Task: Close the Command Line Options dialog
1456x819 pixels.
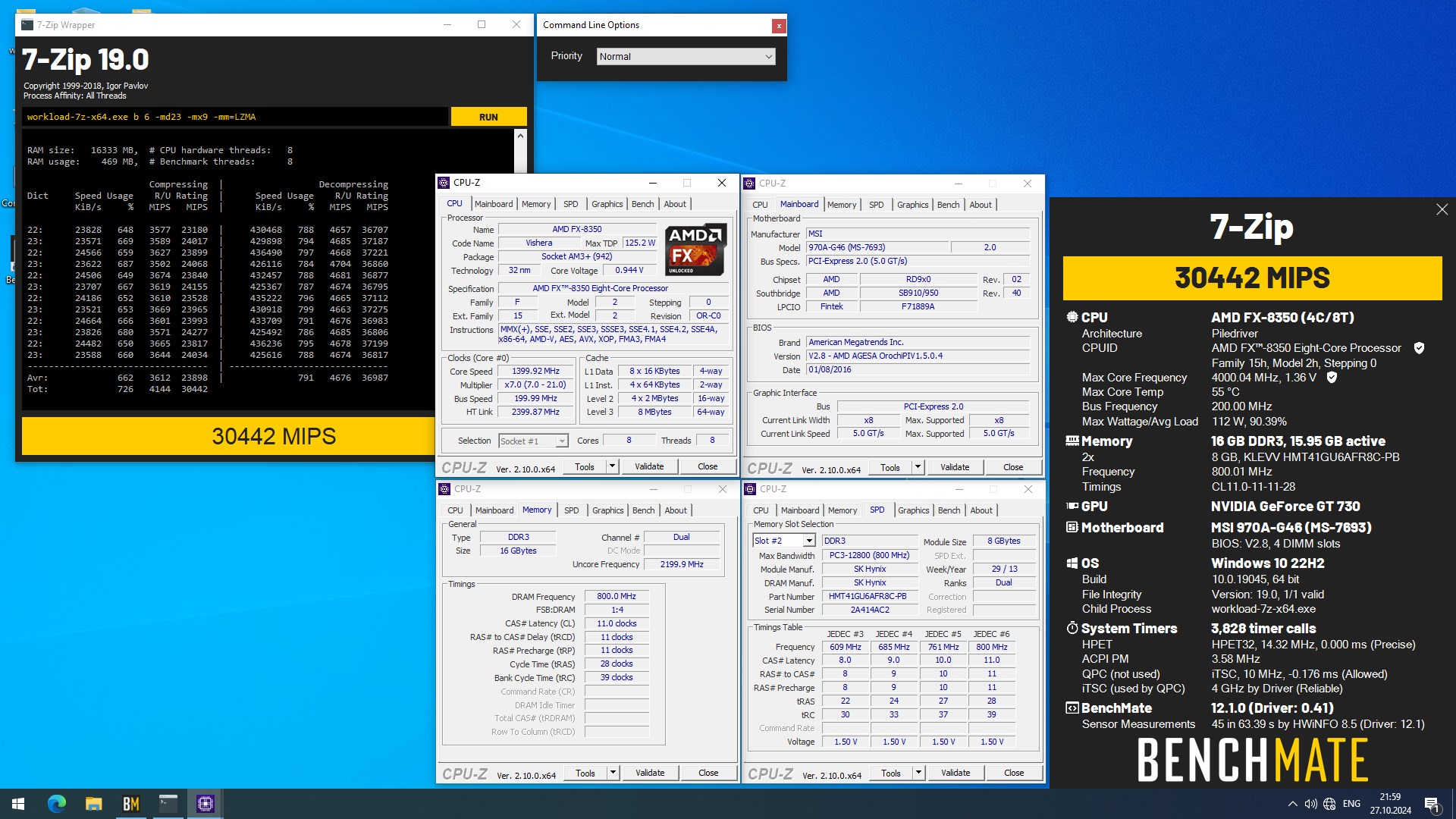Action: pyautogui.click(x=778, y=26)
